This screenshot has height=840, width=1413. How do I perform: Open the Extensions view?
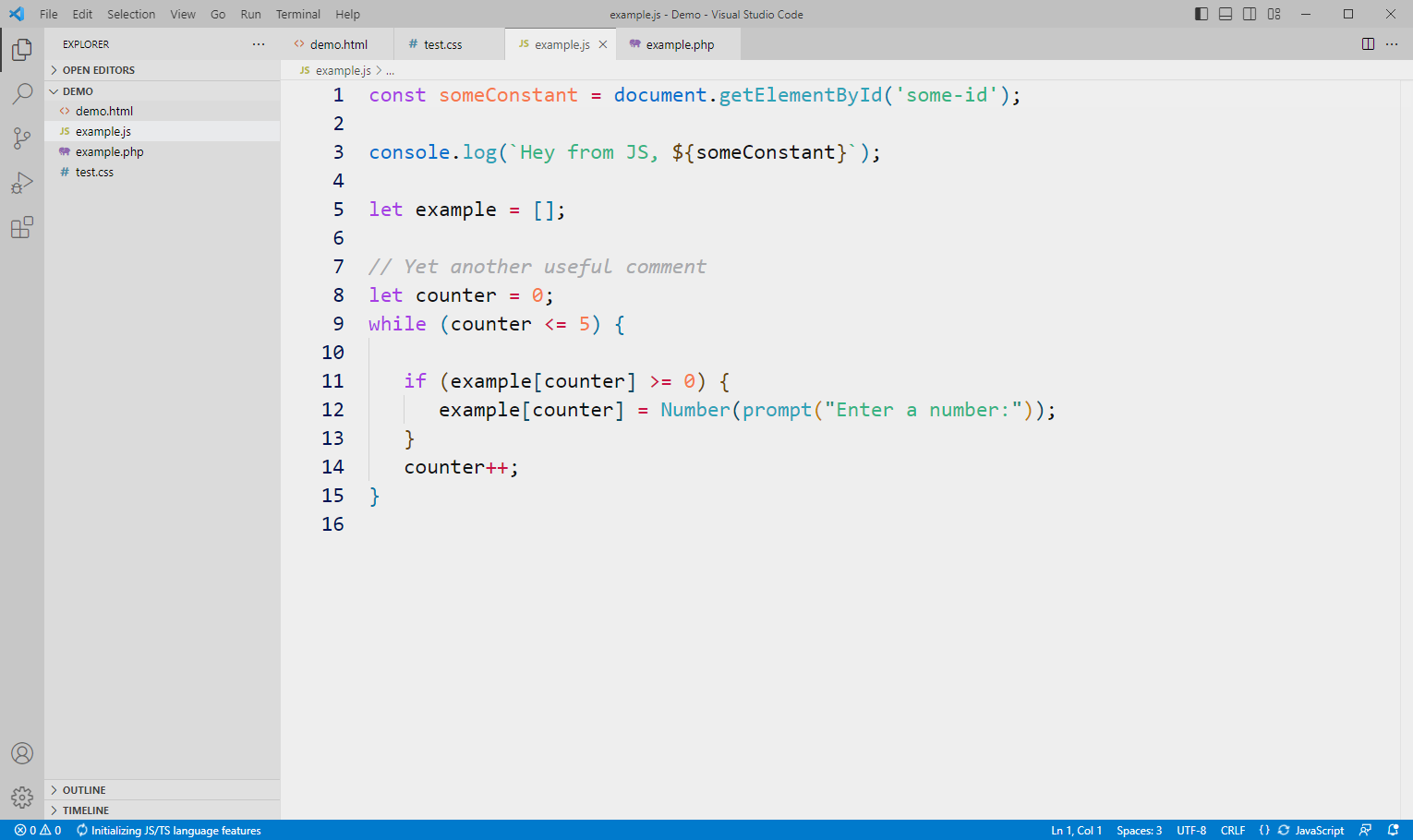[22, 227]
